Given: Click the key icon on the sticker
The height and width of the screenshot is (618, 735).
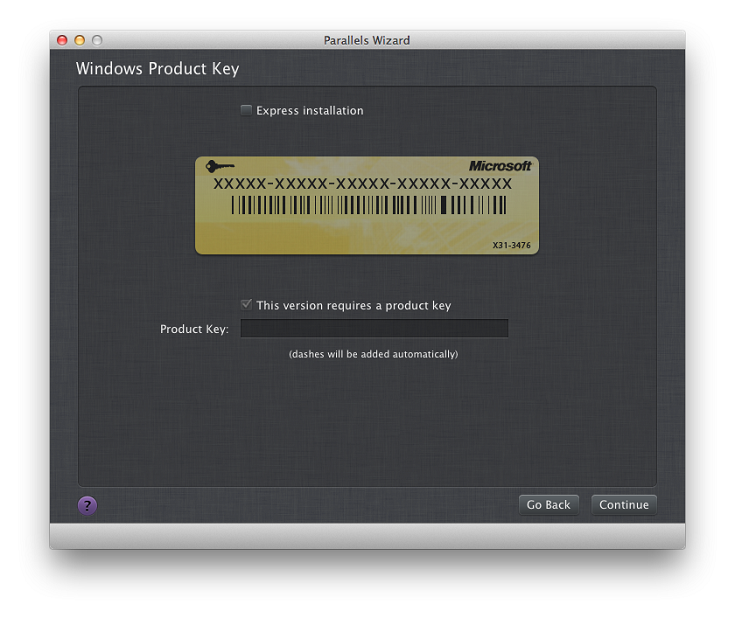Looking at the screenshot, I should [x=220, y=166].
